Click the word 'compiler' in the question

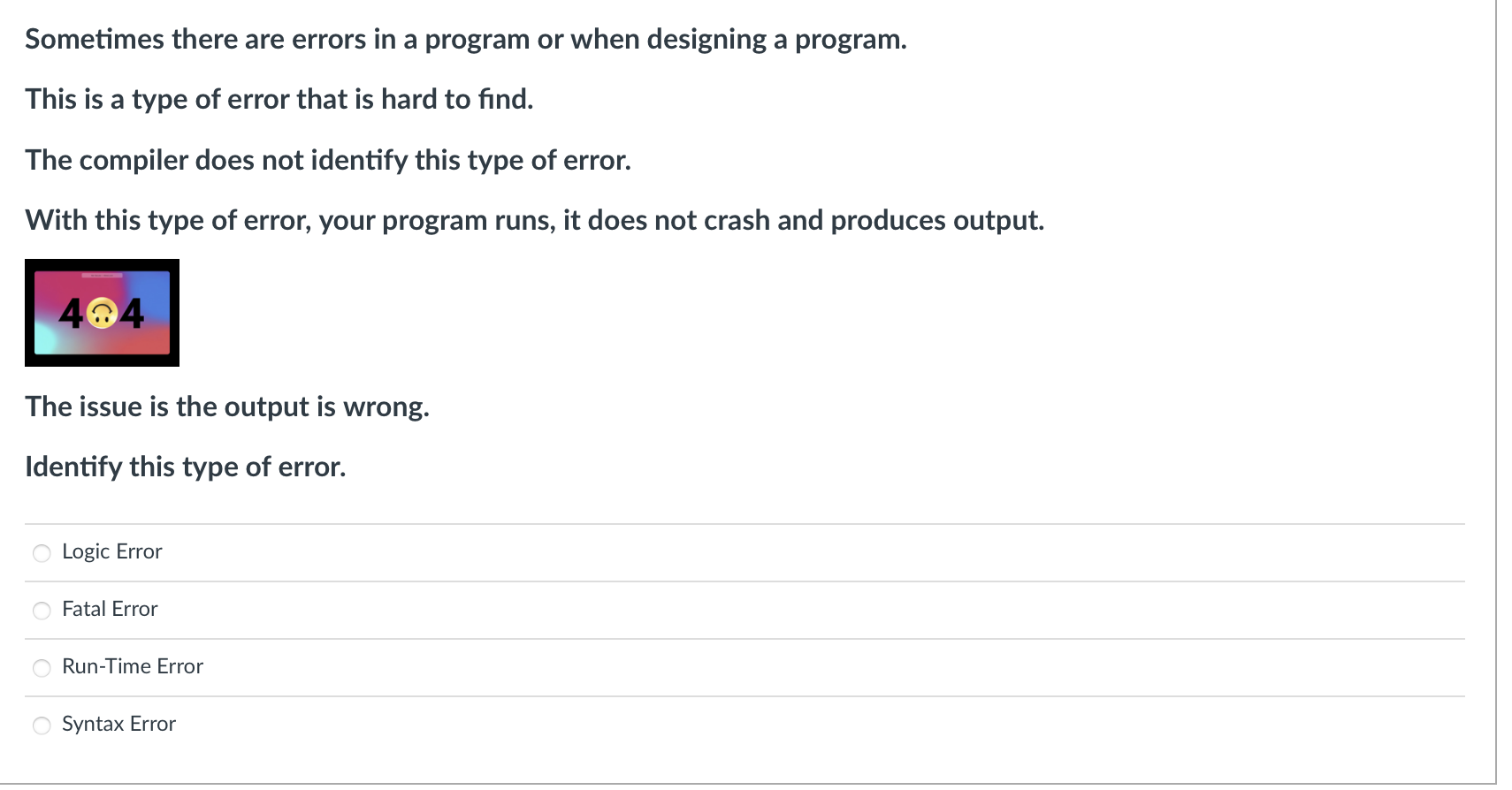click(134, 160)
